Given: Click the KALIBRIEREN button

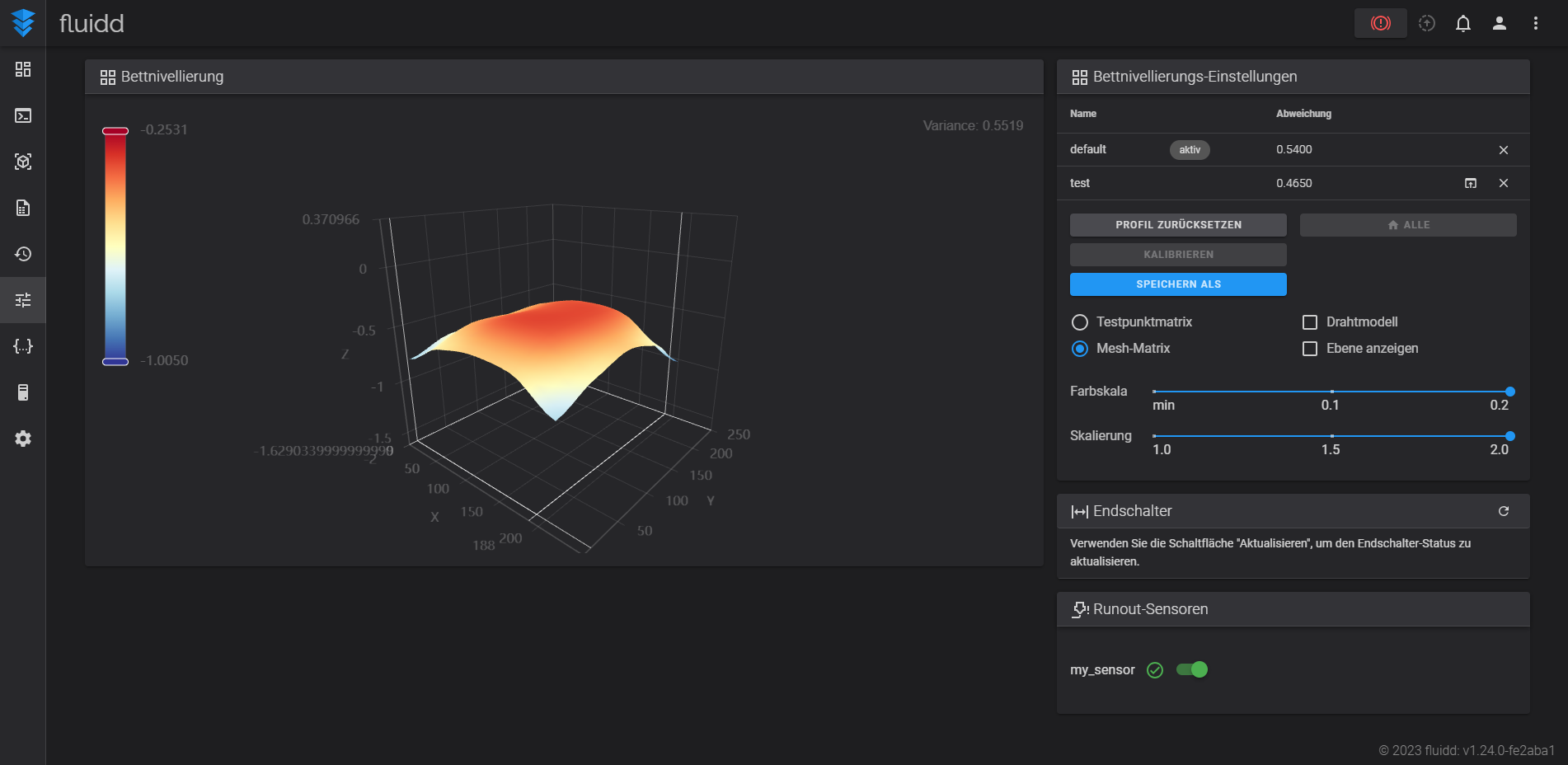Looking at the screenshot, I should coord(1178,255).
